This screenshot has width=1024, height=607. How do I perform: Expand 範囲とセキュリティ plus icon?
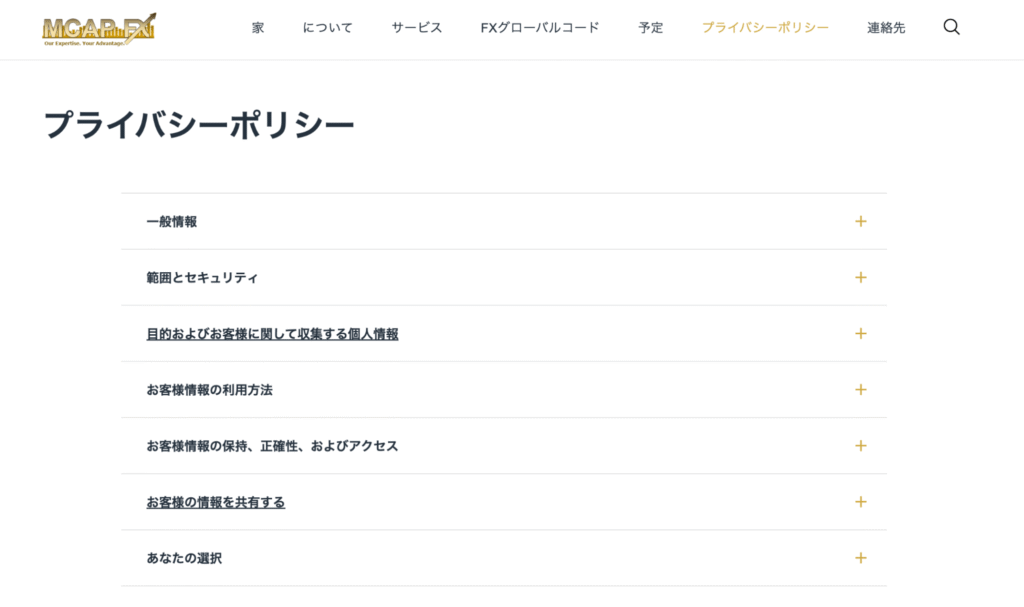tap(861, 278)
